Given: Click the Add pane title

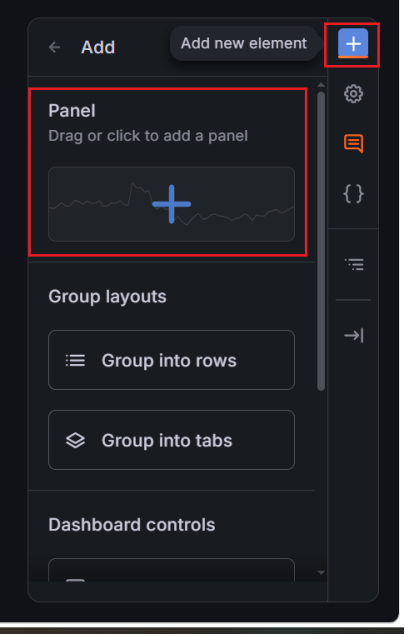Looking at the screenshot, I should coord(98,47).
